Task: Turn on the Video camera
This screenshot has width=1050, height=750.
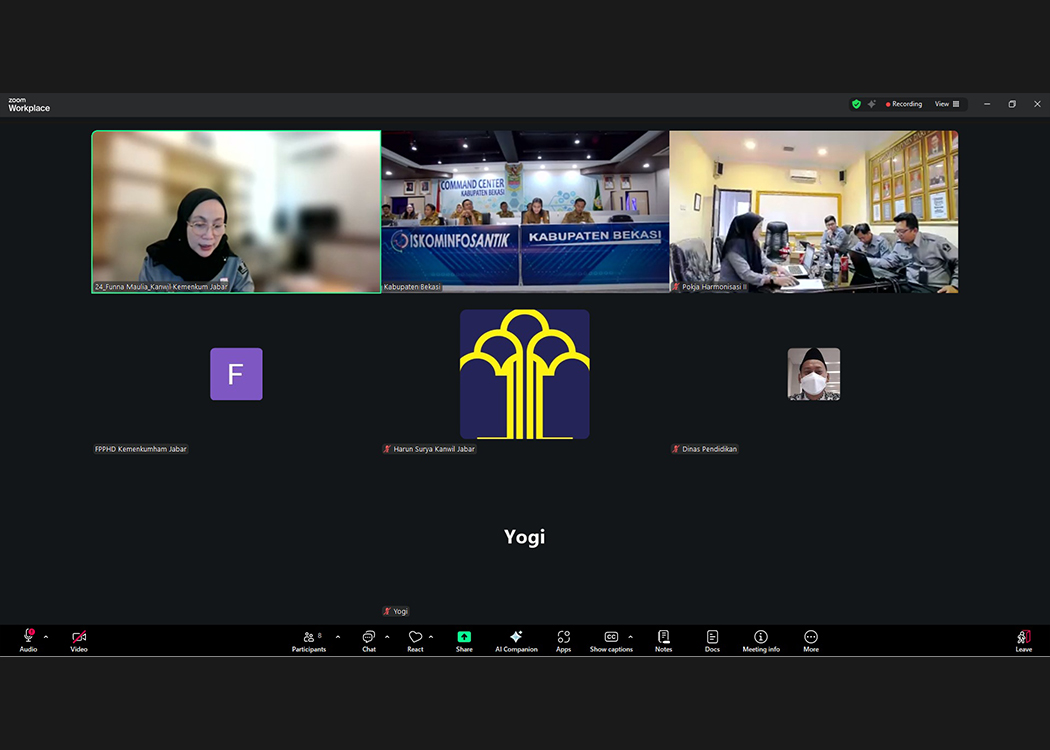Action: tap(79, 638)
